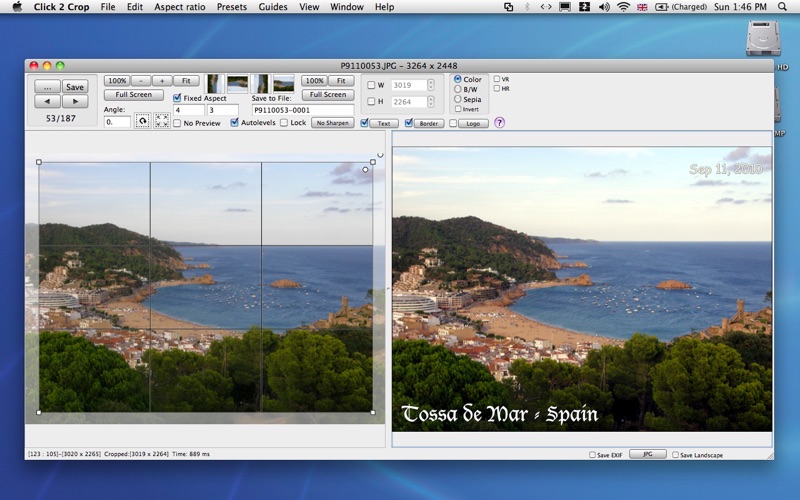Screen dimensions: 800x500
Task: Toggle the Fixed Aspect checkbox
Action: (x=177, y=97)
